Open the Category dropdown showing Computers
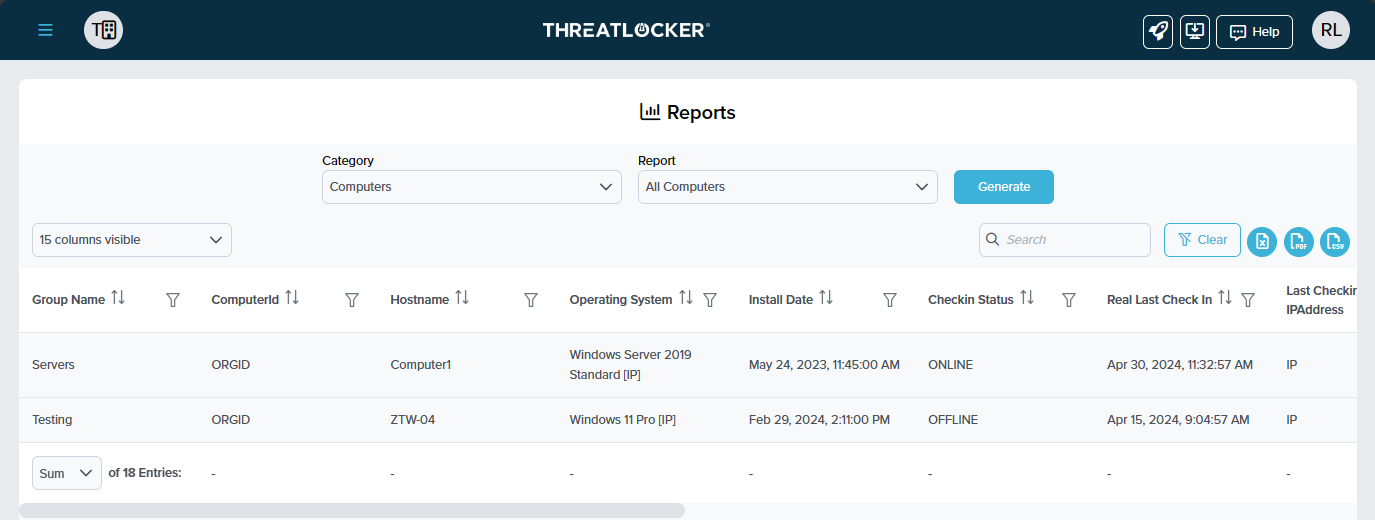Image resolution: width=1375 pixels, height=520 pixels. coord(472,187)
